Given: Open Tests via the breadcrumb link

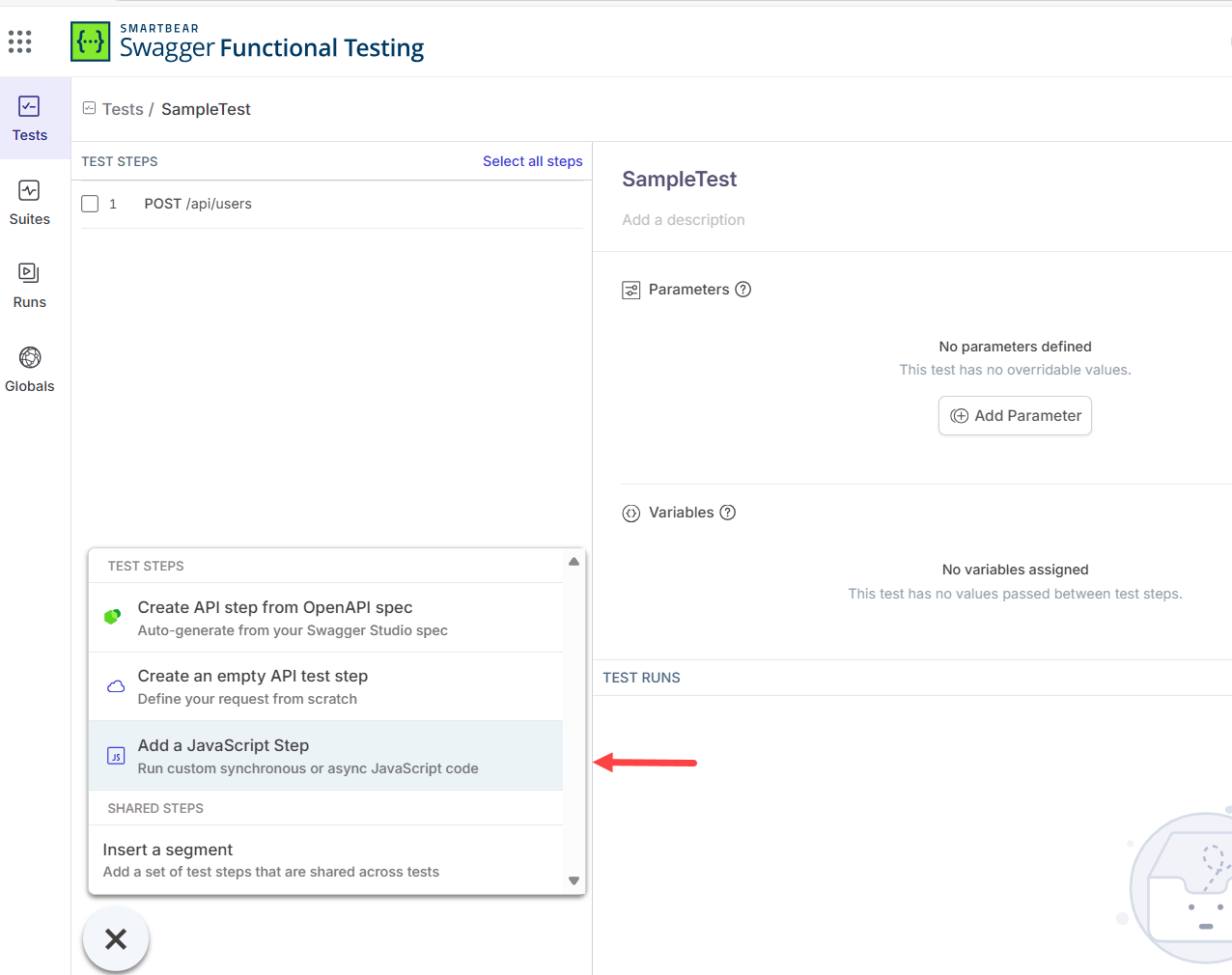Looking at the screenshot, I should pos(120,109).
